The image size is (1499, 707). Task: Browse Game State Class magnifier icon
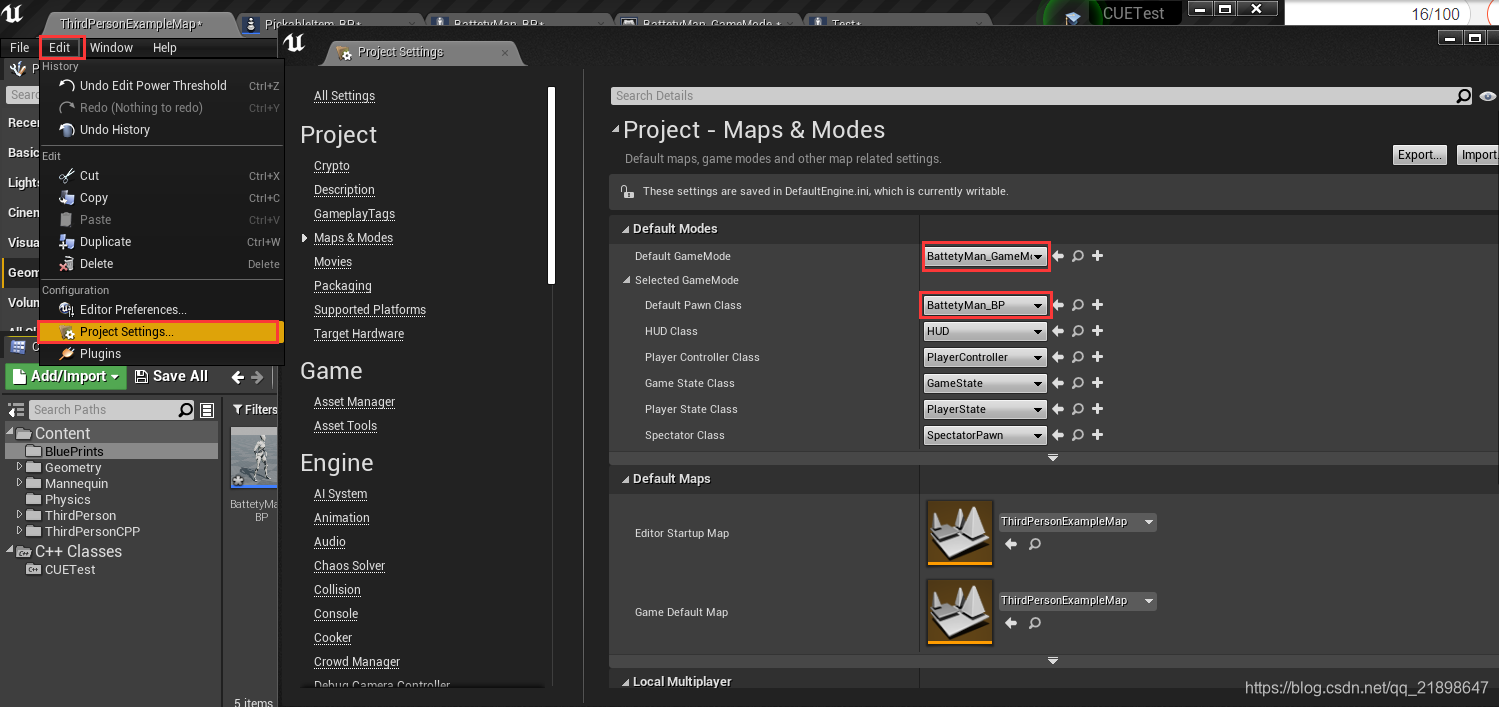[x=1078, y=383]
